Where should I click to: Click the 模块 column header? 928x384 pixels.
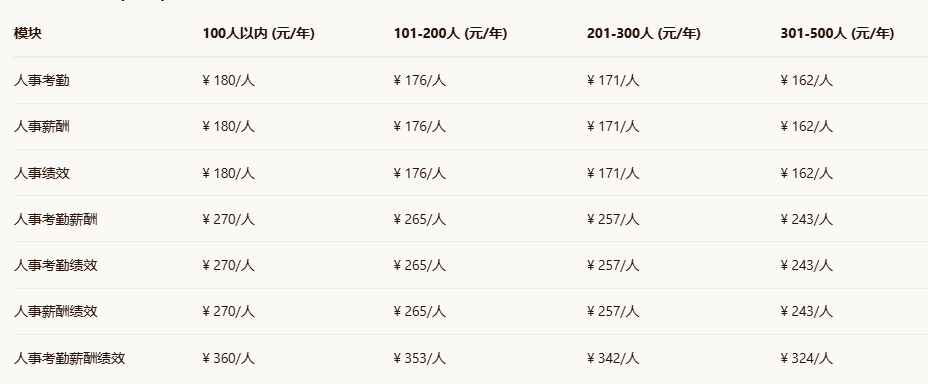[28, 34]
